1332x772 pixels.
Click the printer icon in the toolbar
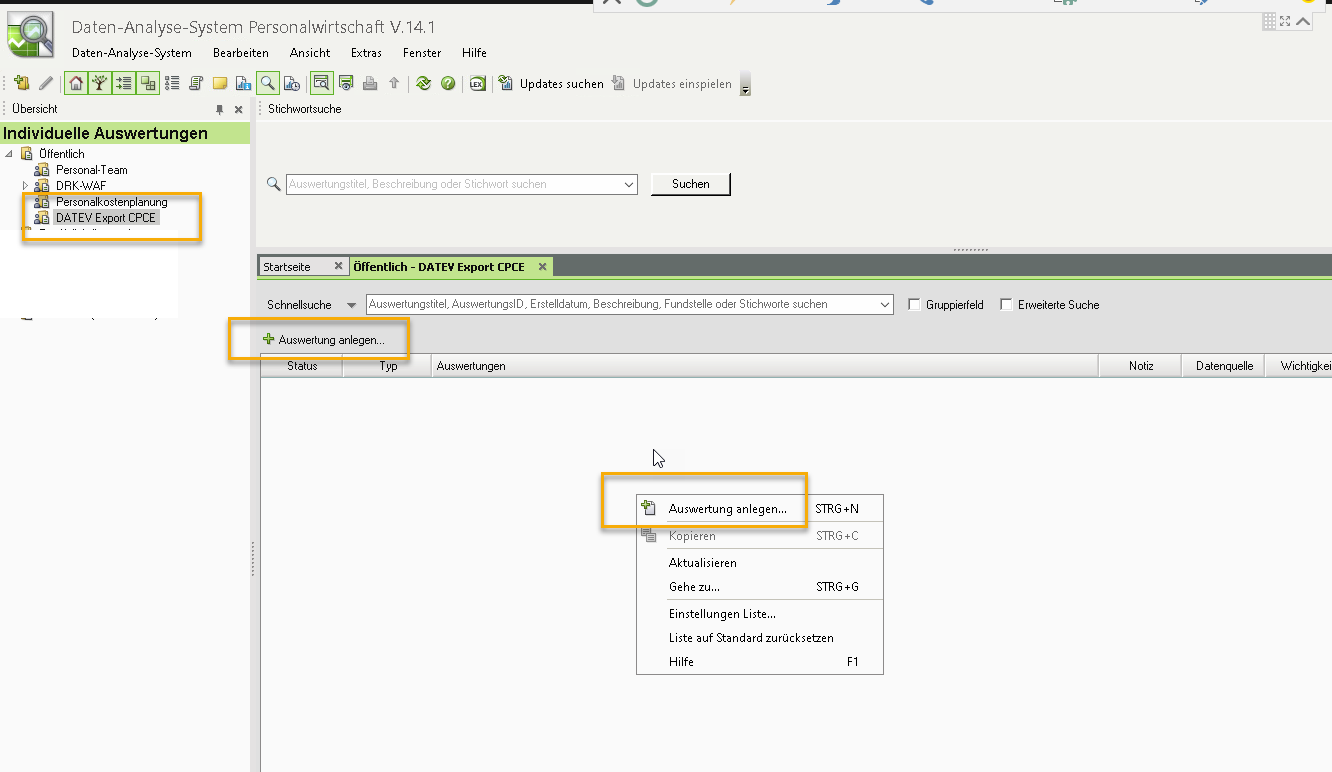coord(370,84)
